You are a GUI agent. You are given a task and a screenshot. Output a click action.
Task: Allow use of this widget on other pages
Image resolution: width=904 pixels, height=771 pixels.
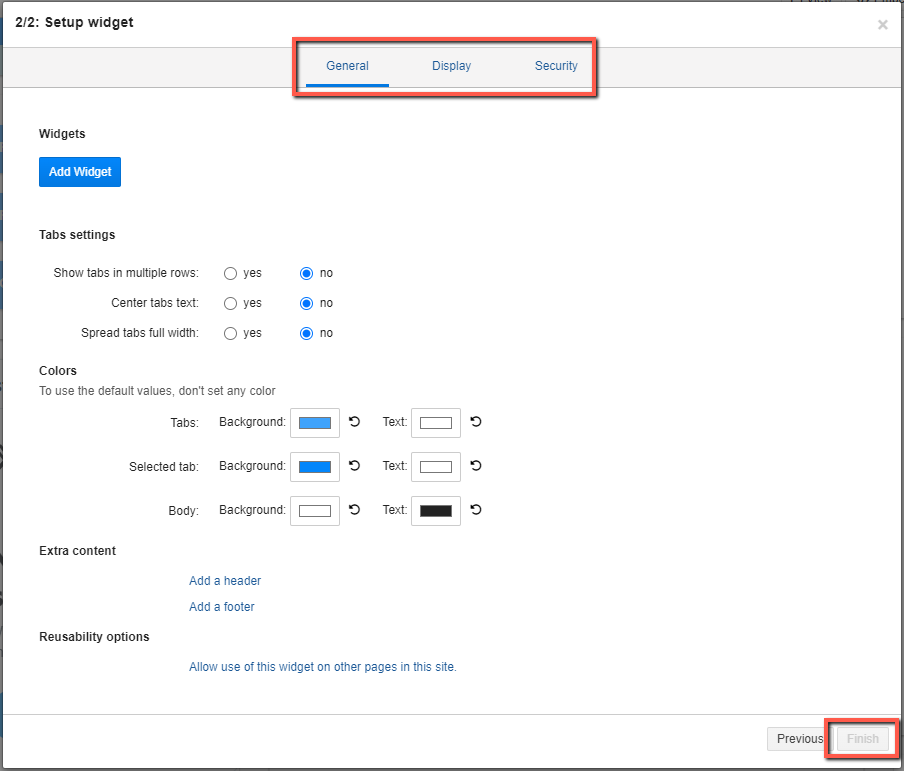coord(323,667)
